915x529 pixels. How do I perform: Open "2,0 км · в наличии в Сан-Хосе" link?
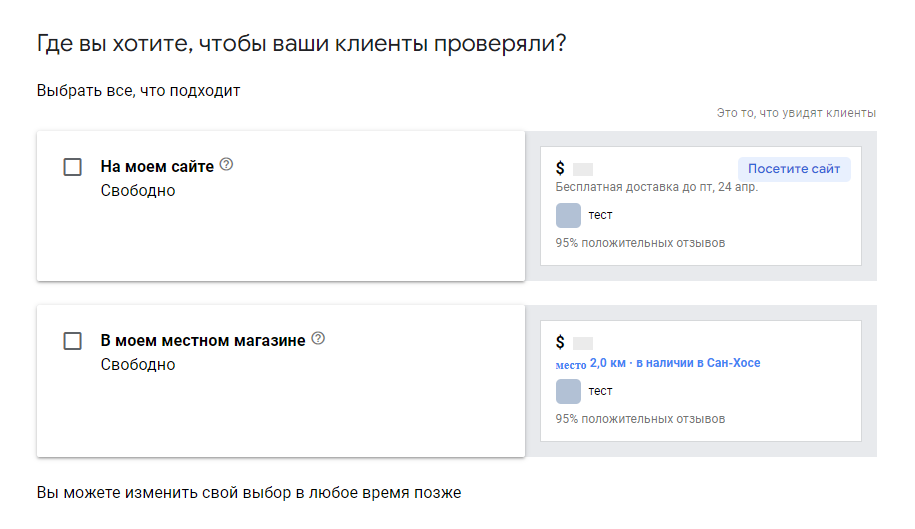675,363
